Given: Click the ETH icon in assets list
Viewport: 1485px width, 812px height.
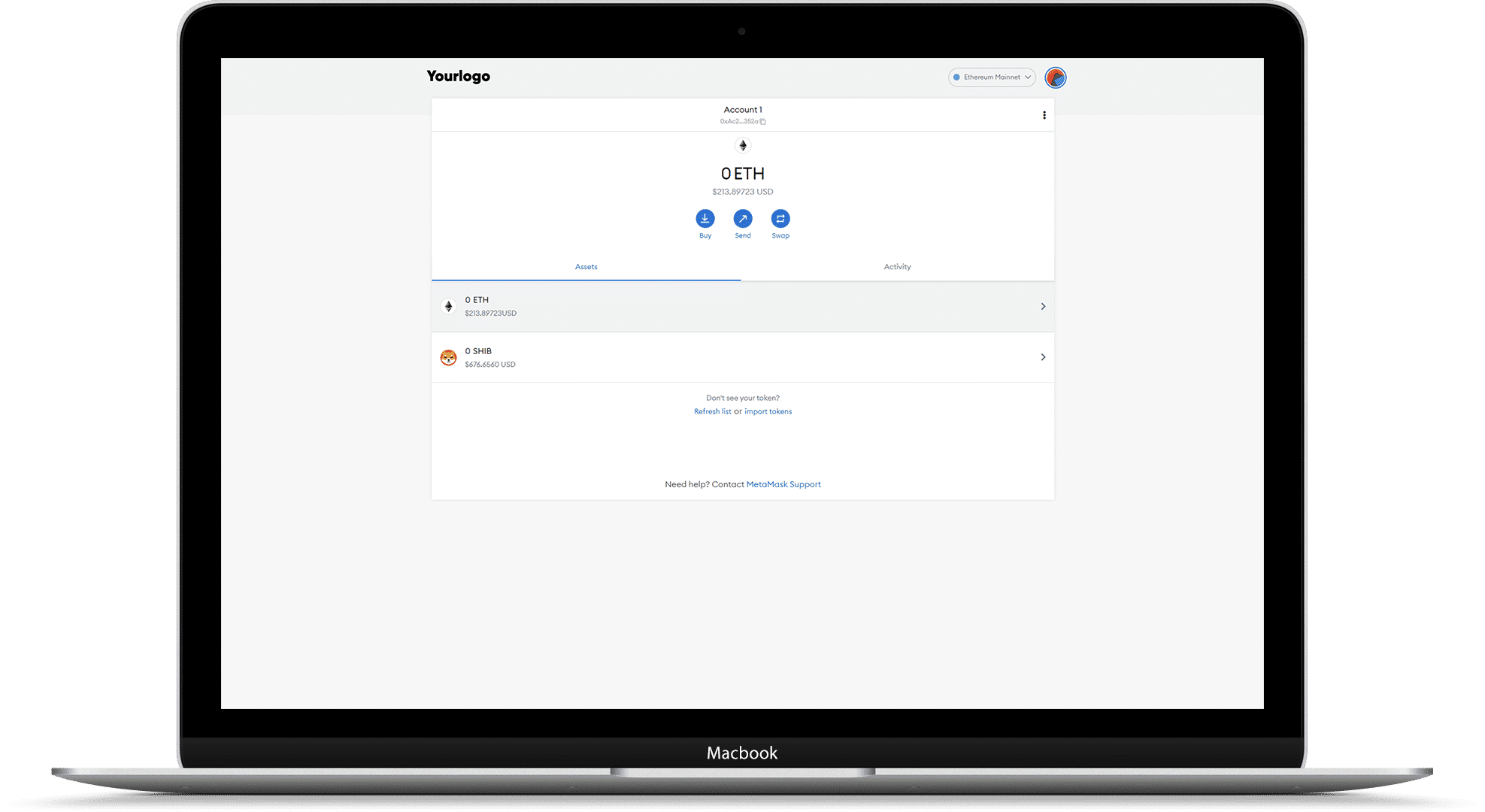Looking at the screenshot, I should tap(448, 307).
